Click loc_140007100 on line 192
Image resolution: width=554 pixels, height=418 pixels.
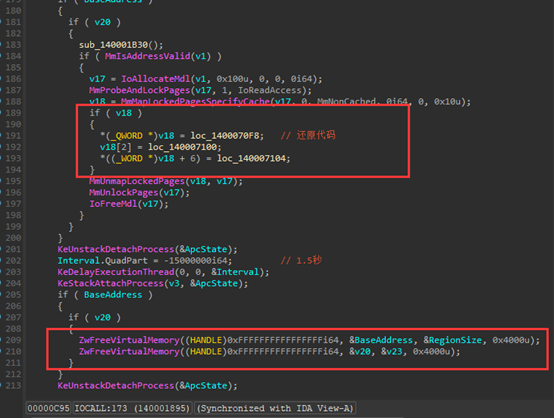[x=182, y=147]
